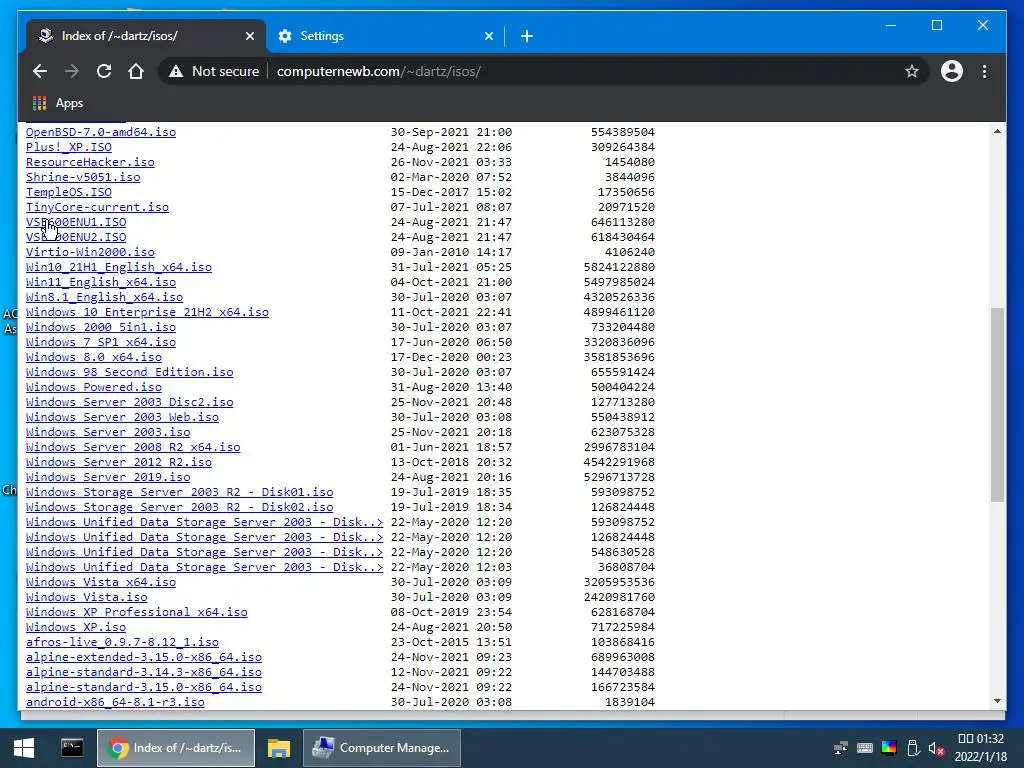Viewport: 1024px width, 768px height.
Task: Download Windows Vista x64.iso
Action: coord(101,583)
